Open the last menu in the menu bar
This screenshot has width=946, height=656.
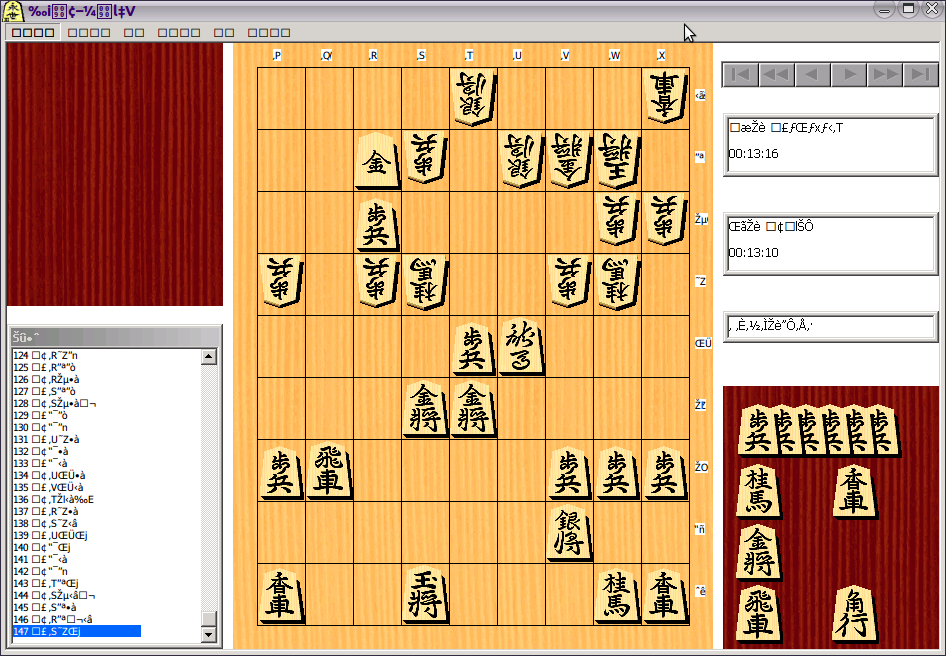tap(269, 33)
